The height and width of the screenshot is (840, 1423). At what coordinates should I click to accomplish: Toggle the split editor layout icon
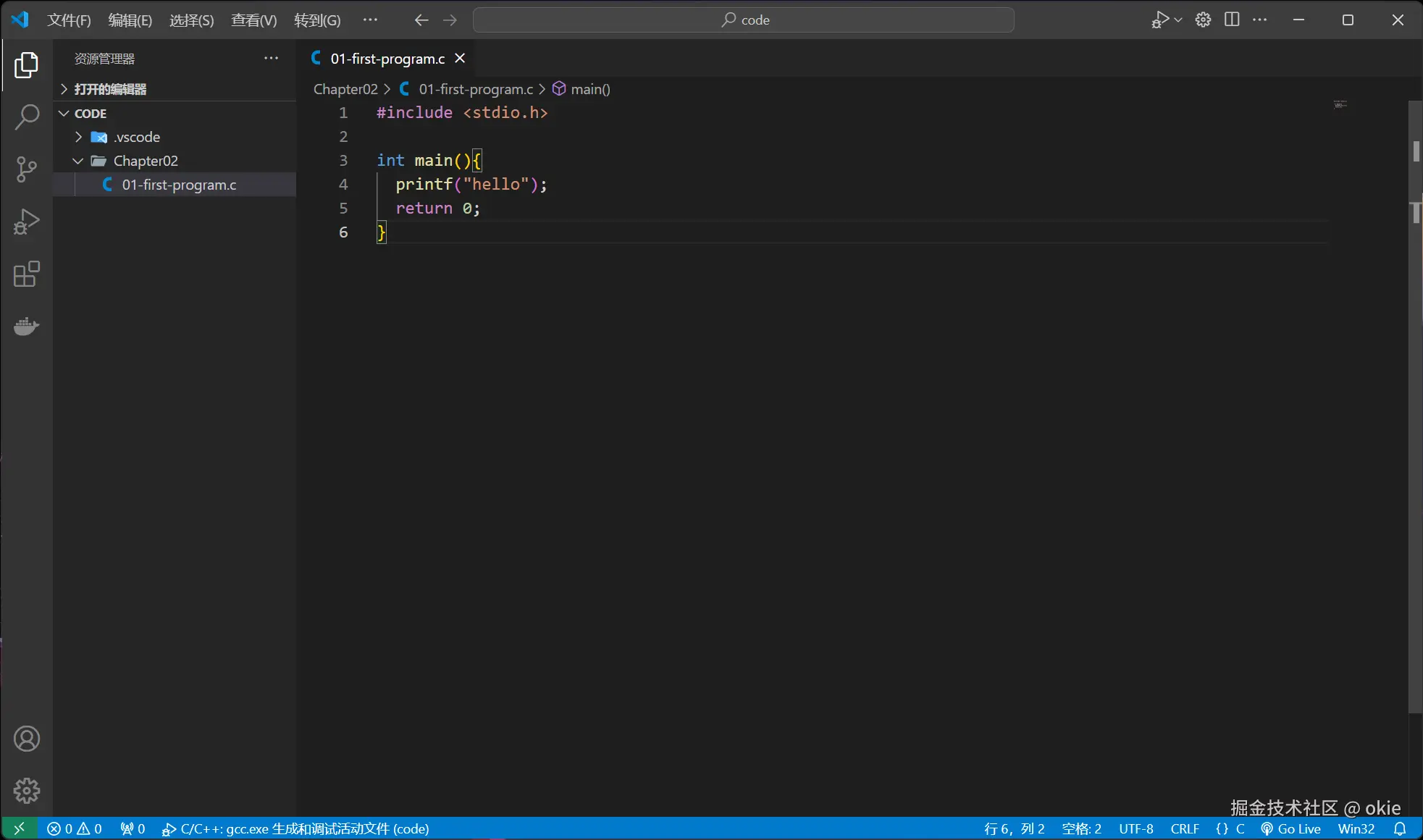[1232, 20]
